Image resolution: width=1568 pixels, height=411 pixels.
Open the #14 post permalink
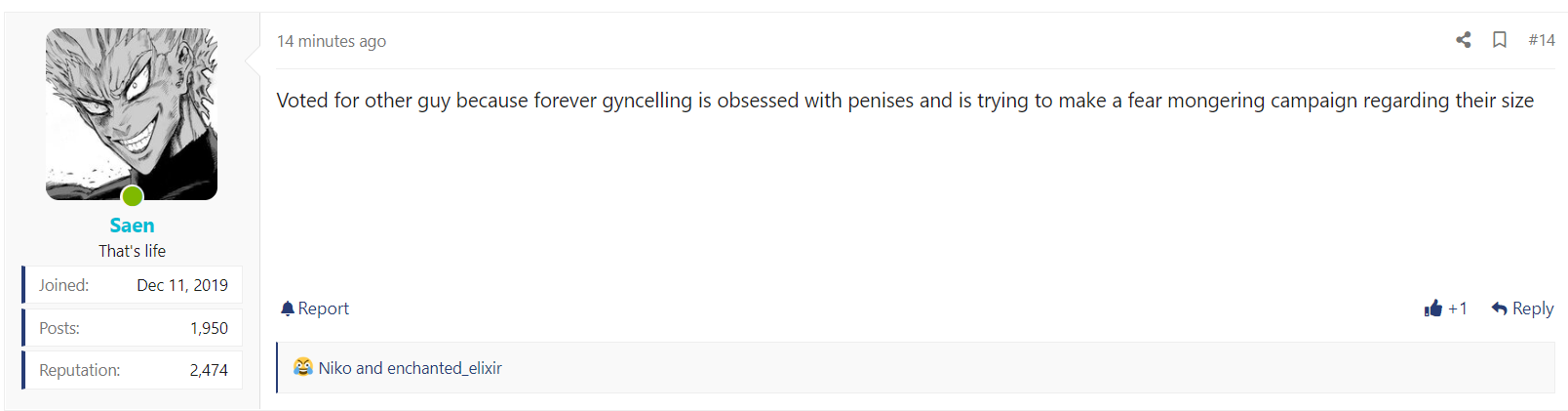1542,40
